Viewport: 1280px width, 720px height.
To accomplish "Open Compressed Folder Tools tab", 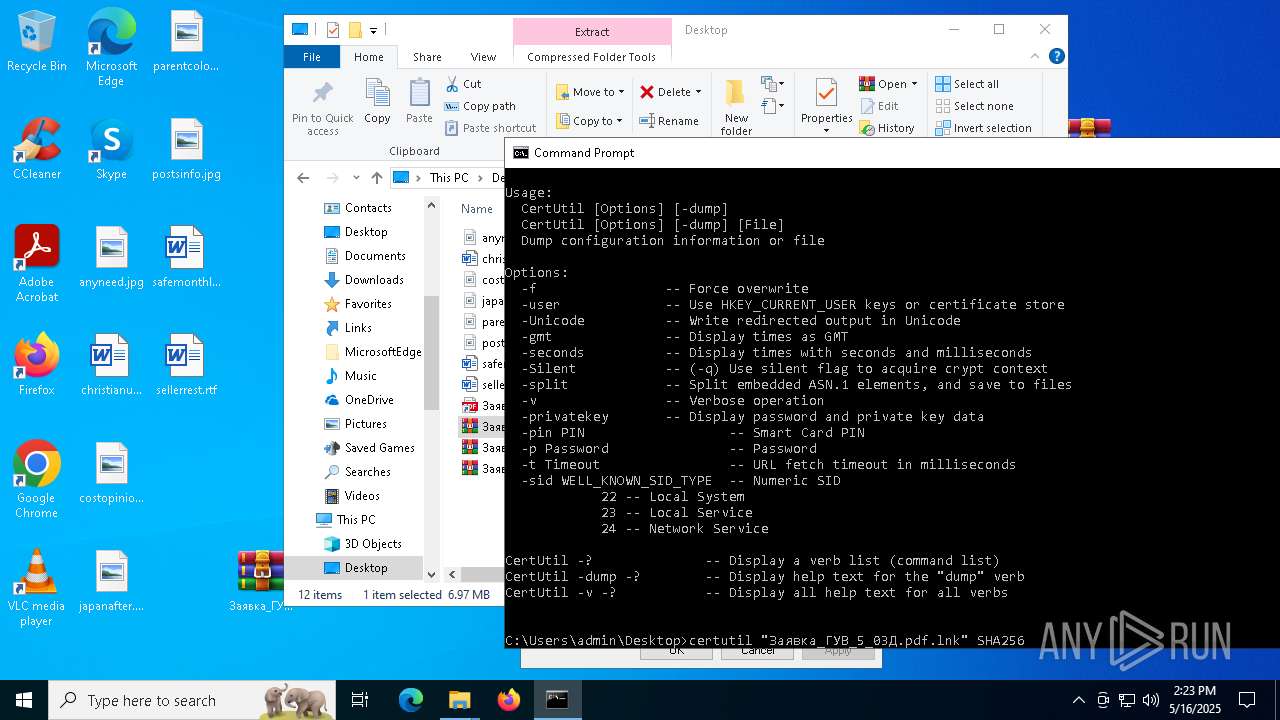I will [591, 57].
